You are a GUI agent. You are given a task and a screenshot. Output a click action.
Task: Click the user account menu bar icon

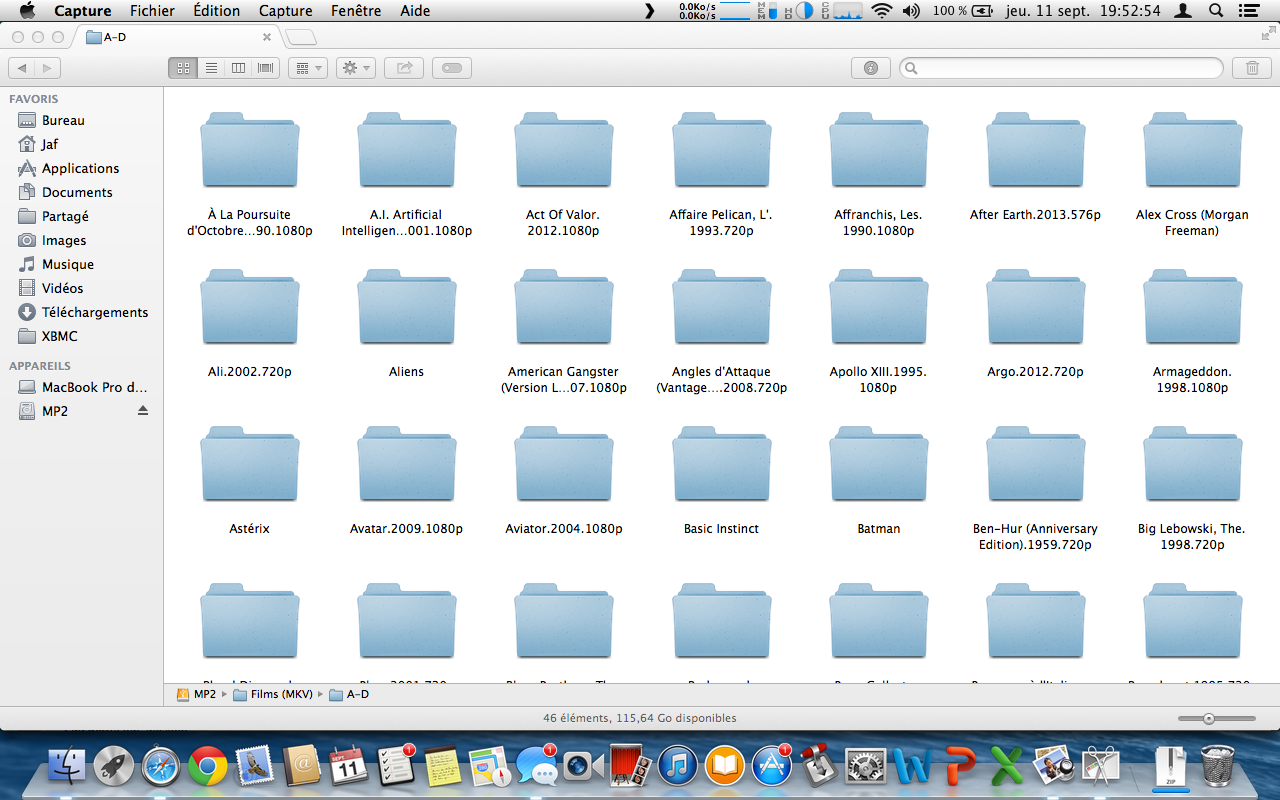pyautogui.click(x=1184, y=11)
